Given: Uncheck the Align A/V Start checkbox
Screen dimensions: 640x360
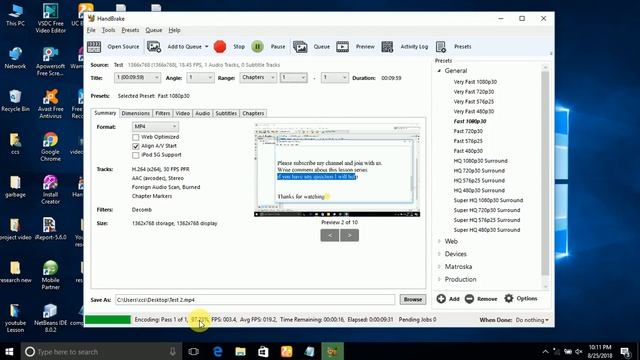Looking at the screenshot, I should click(x=136, y=146).
